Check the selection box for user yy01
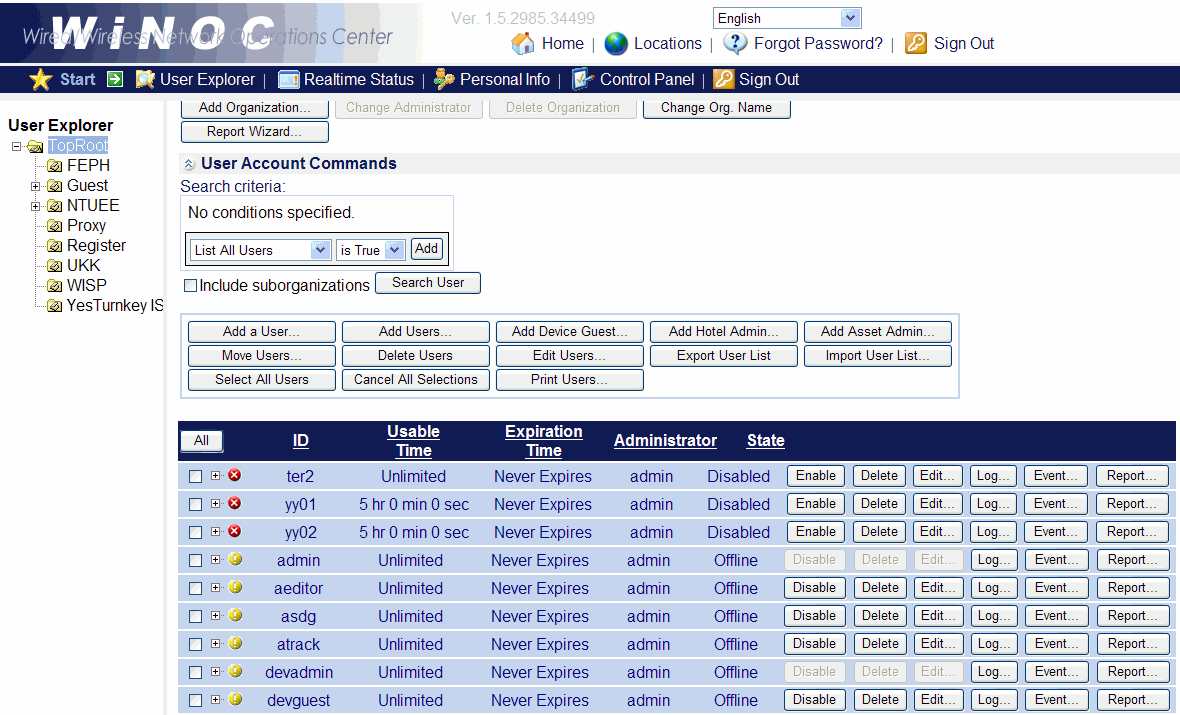 click(x=196, y=505)
